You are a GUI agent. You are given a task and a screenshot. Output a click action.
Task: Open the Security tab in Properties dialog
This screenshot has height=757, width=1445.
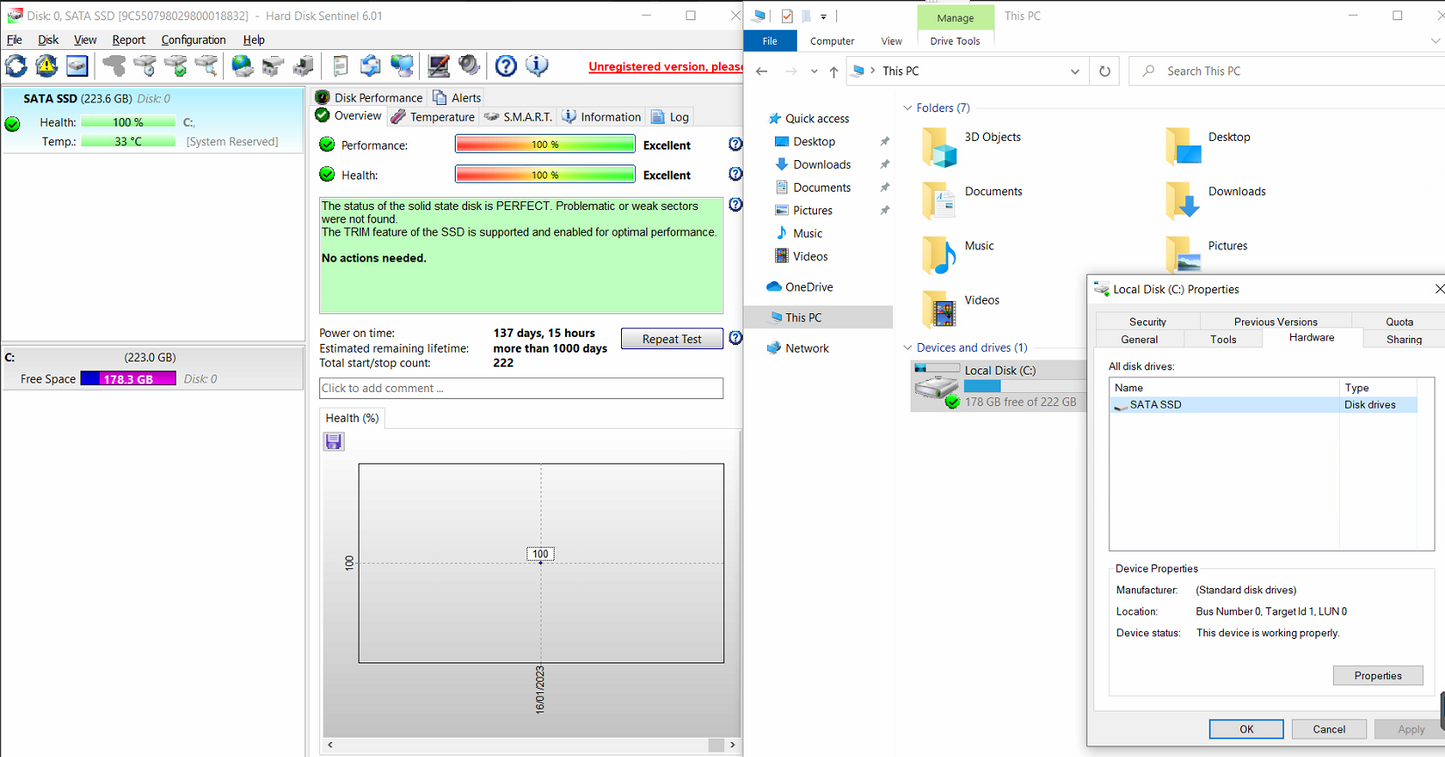click(1148, 321)
